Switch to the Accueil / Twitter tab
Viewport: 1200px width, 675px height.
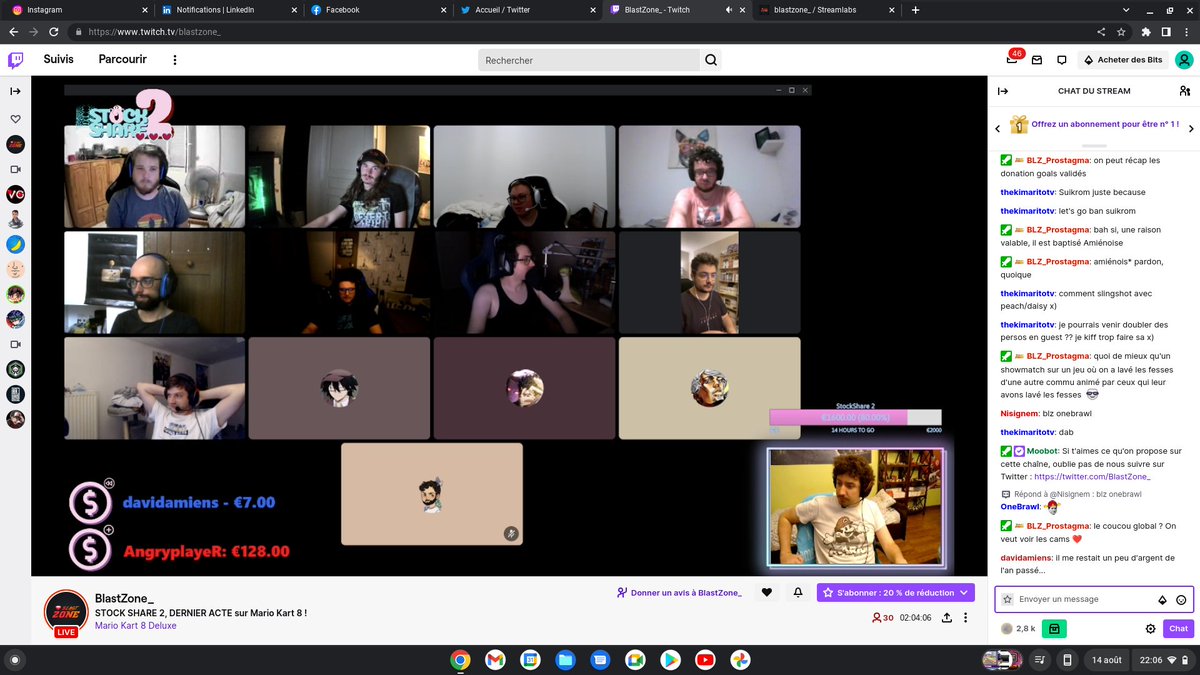click(526, 10)
